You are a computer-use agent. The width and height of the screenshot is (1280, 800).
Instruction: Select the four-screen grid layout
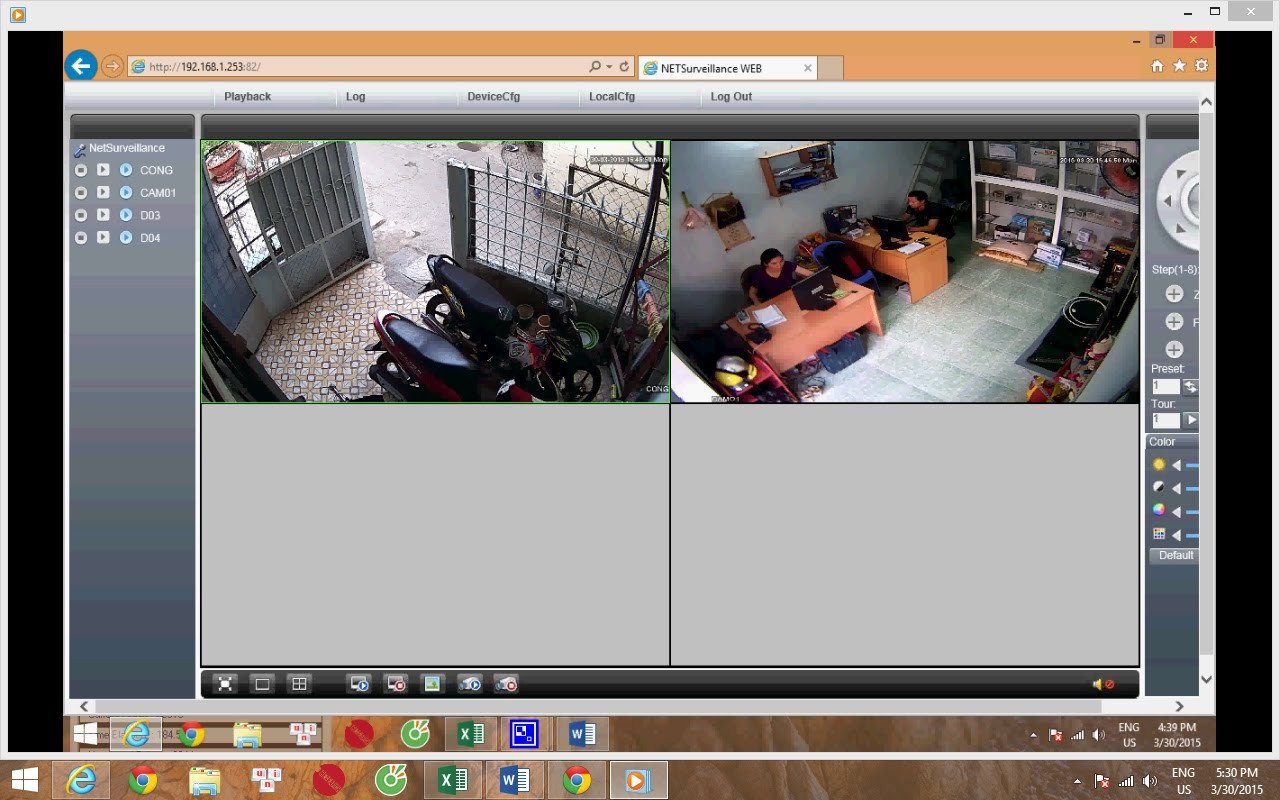coord(298,684)
